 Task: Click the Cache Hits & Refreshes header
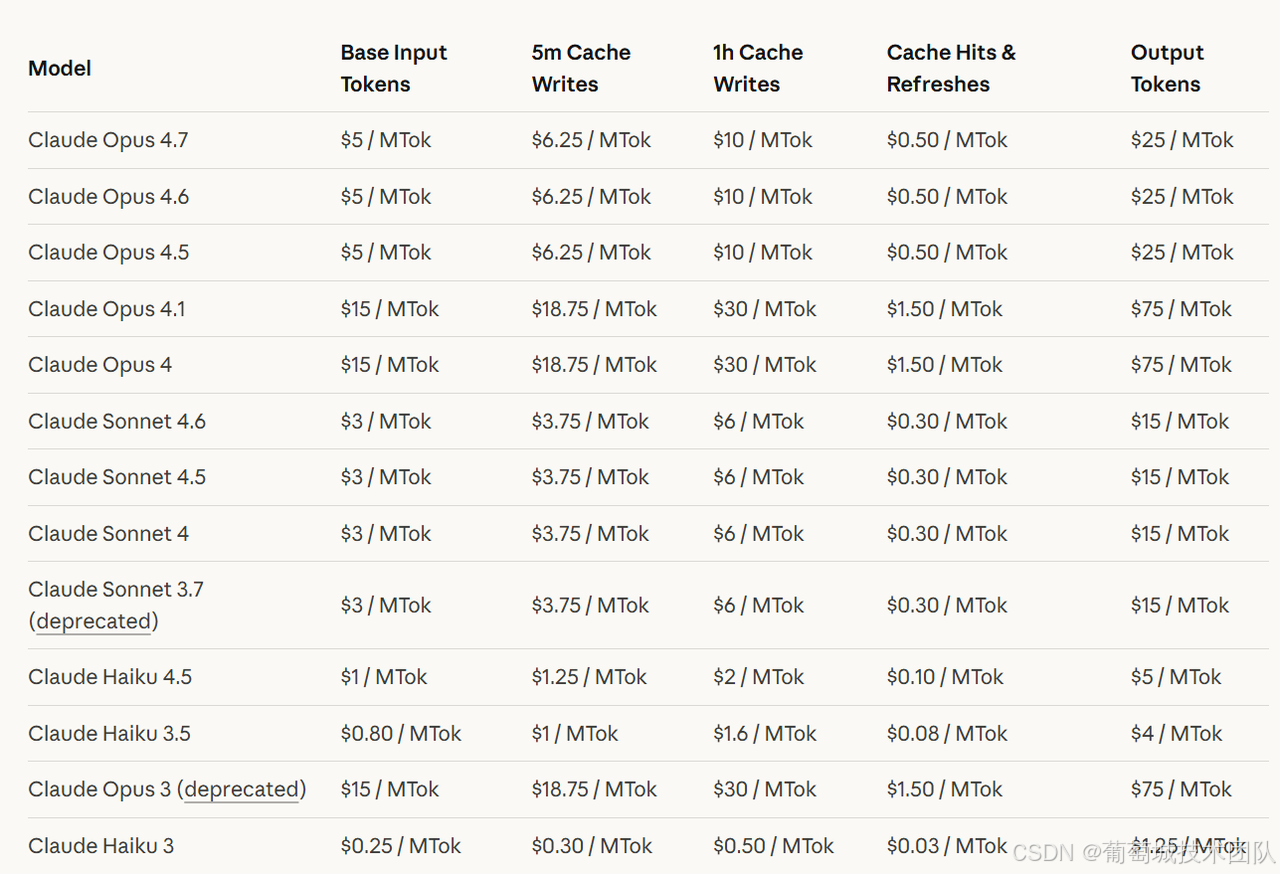pyautogui.click(x=951, y=68)
